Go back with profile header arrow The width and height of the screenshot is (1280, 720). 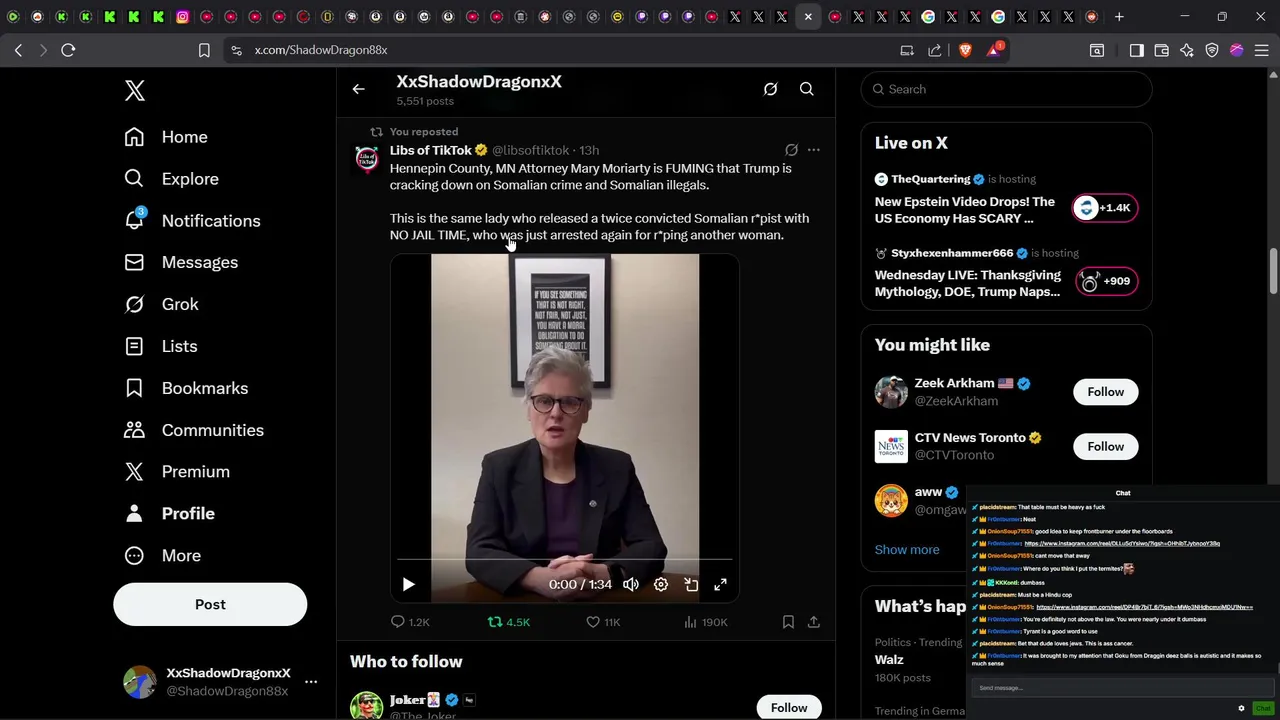pyautogui.click(x=358, y=89)
